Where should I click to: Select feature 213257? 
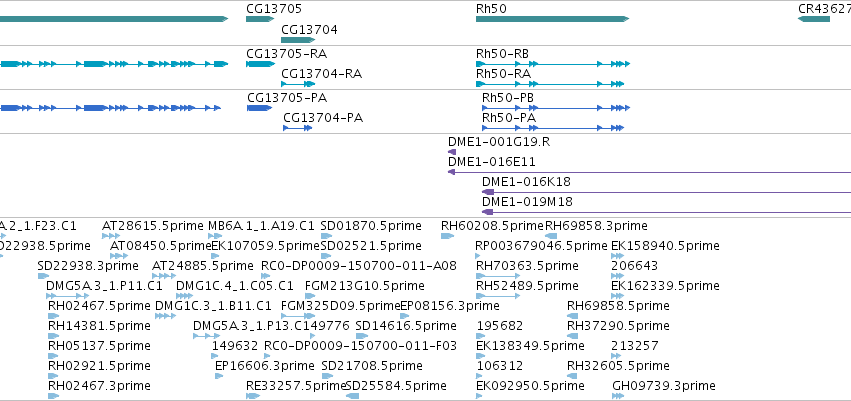coord(618,357)
